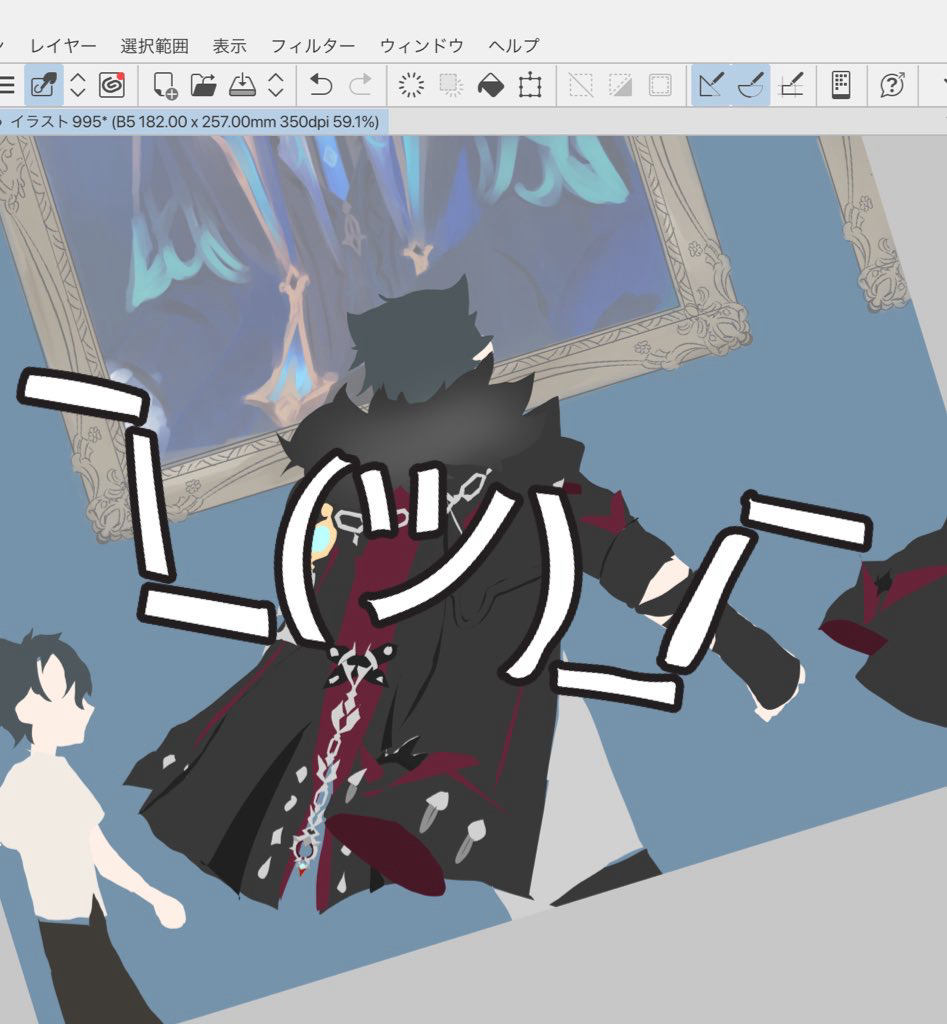Click the Clip Studio spiral logo icon
947x1024 pixels.
pyautogui.click(x=112, y=85)
